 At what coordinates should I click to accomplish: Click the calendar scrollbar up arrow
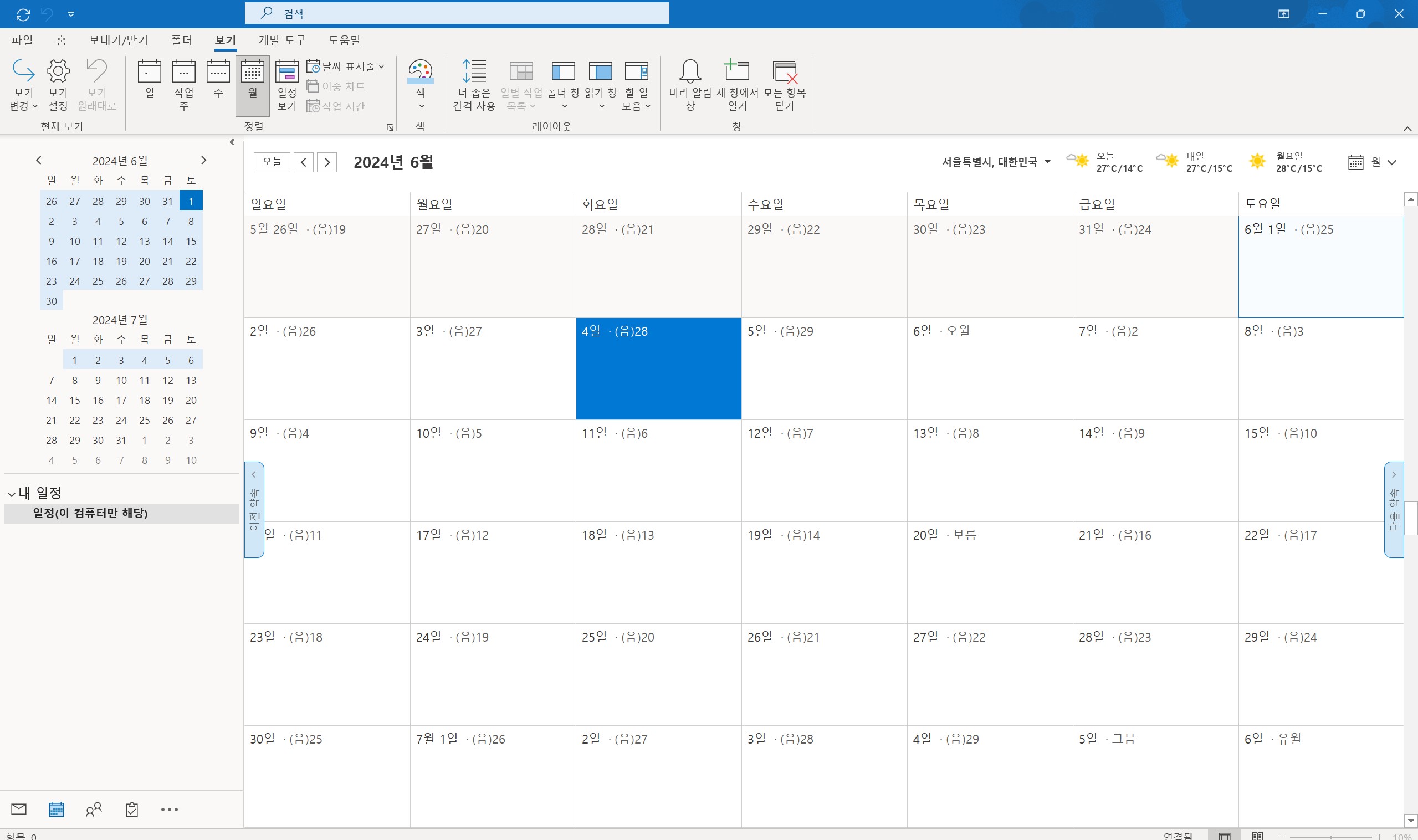1411,199
